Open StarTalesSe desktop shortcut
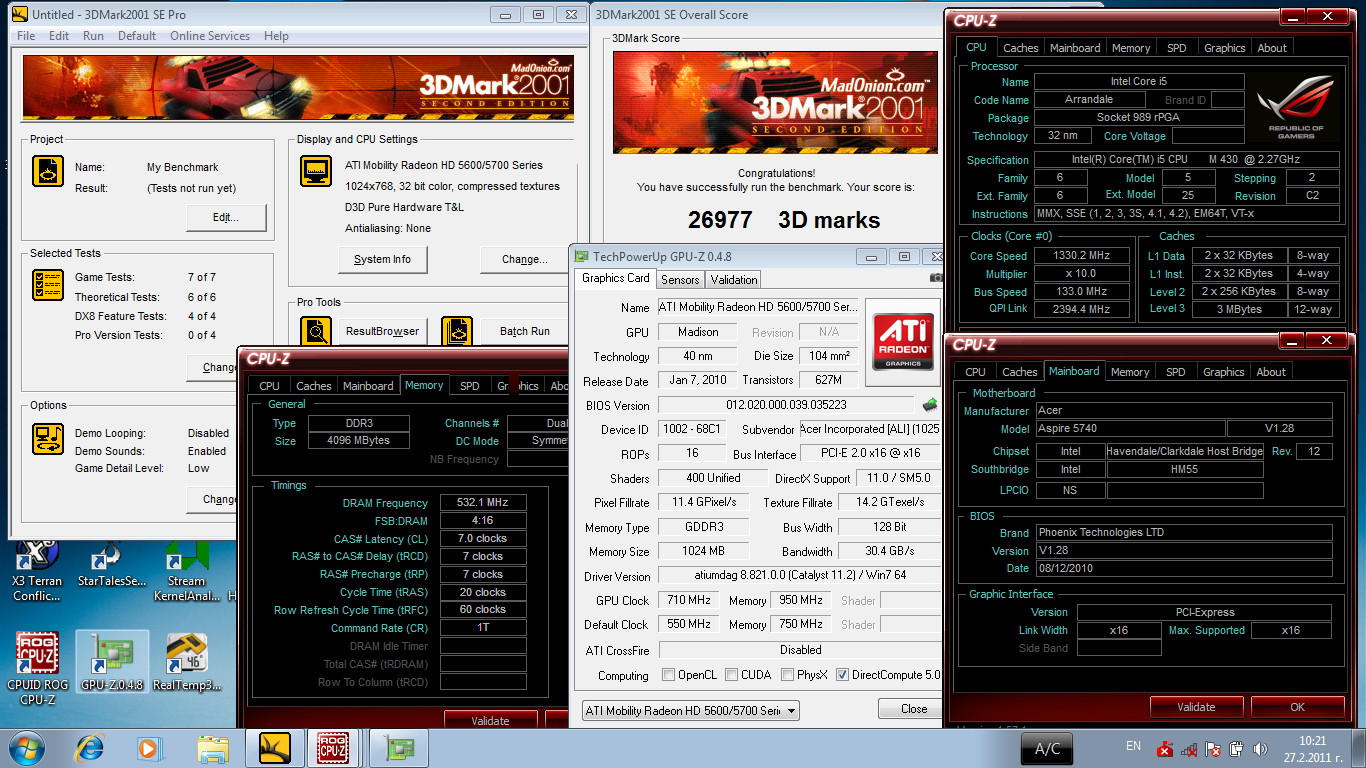1366x768 pixels. point(112,566)
